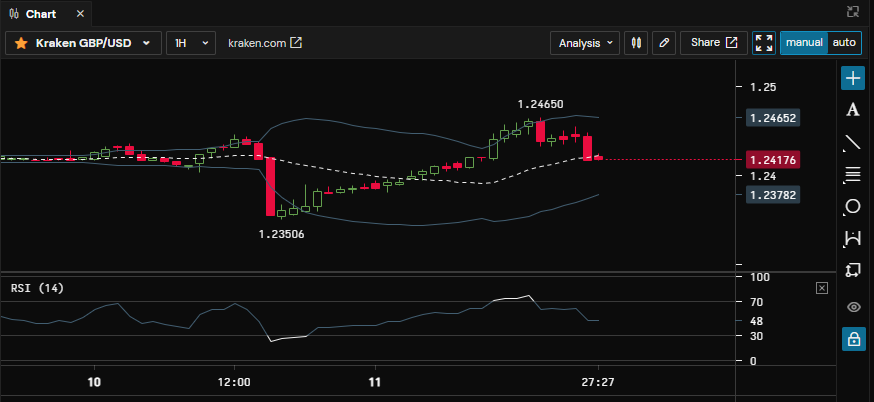Click the date 11 on time axis
874x402 pixels.
pos(376,383)
